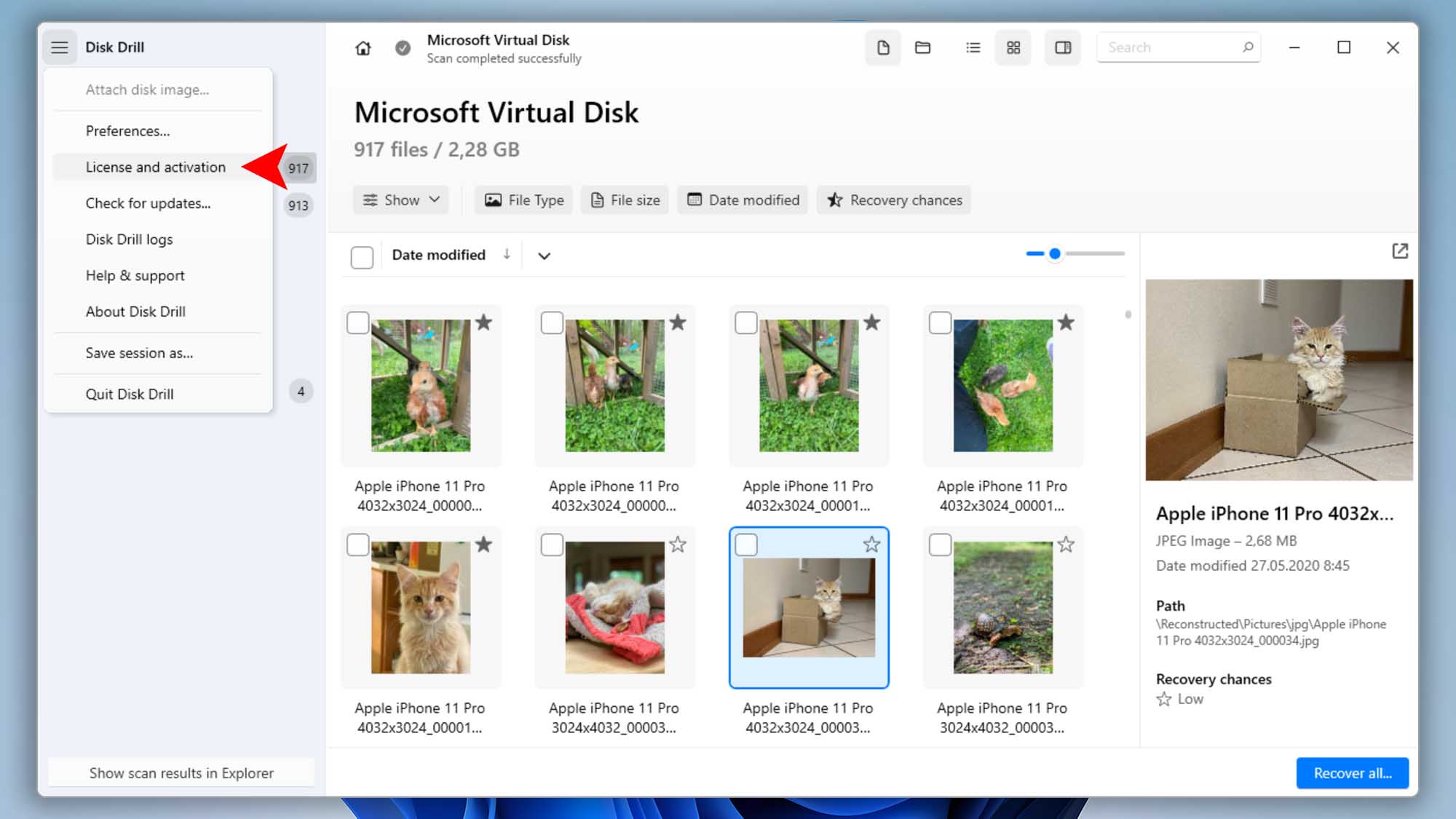Open the File Type filter
1456x819 pixels.
pos(524,200)
